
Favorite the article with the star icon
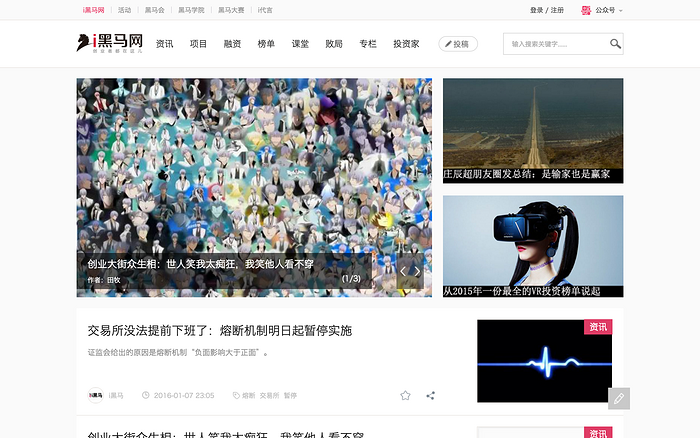(405, 395)
